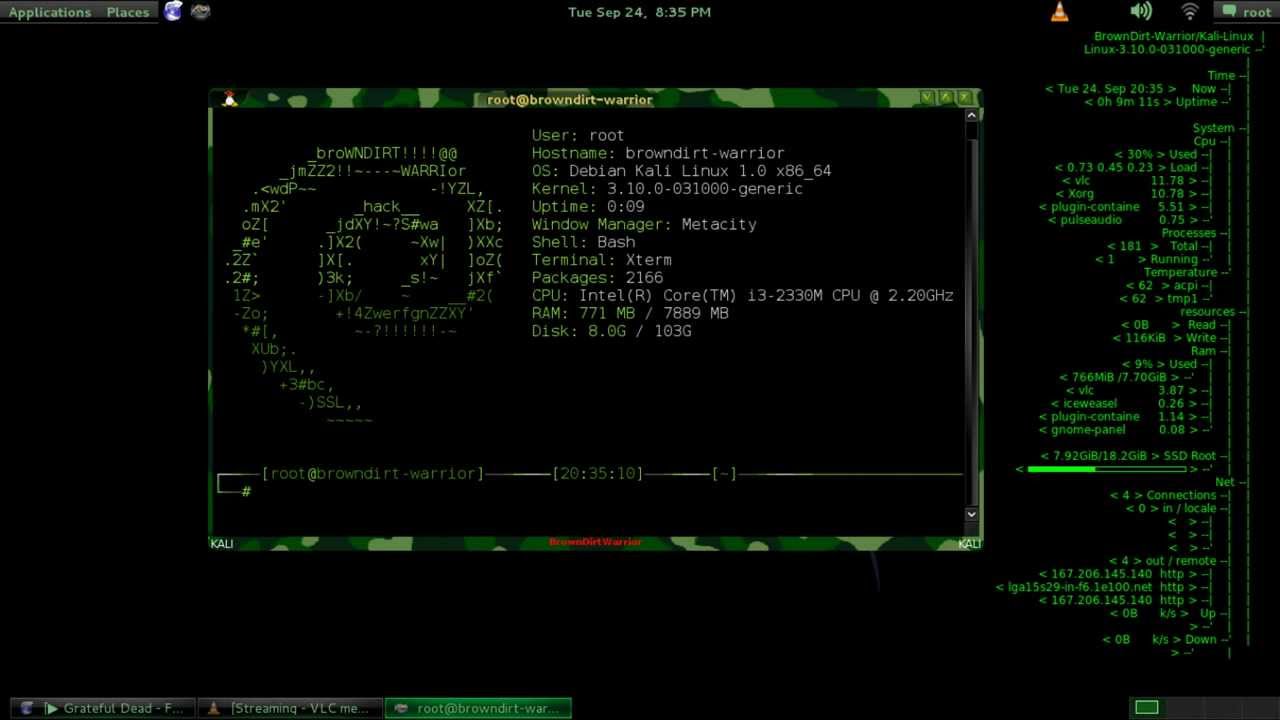This screenshot has width=1280, height=720.
Task: Click the xterm title root@browndirt-warrior
Action: [x=569, y=99]
